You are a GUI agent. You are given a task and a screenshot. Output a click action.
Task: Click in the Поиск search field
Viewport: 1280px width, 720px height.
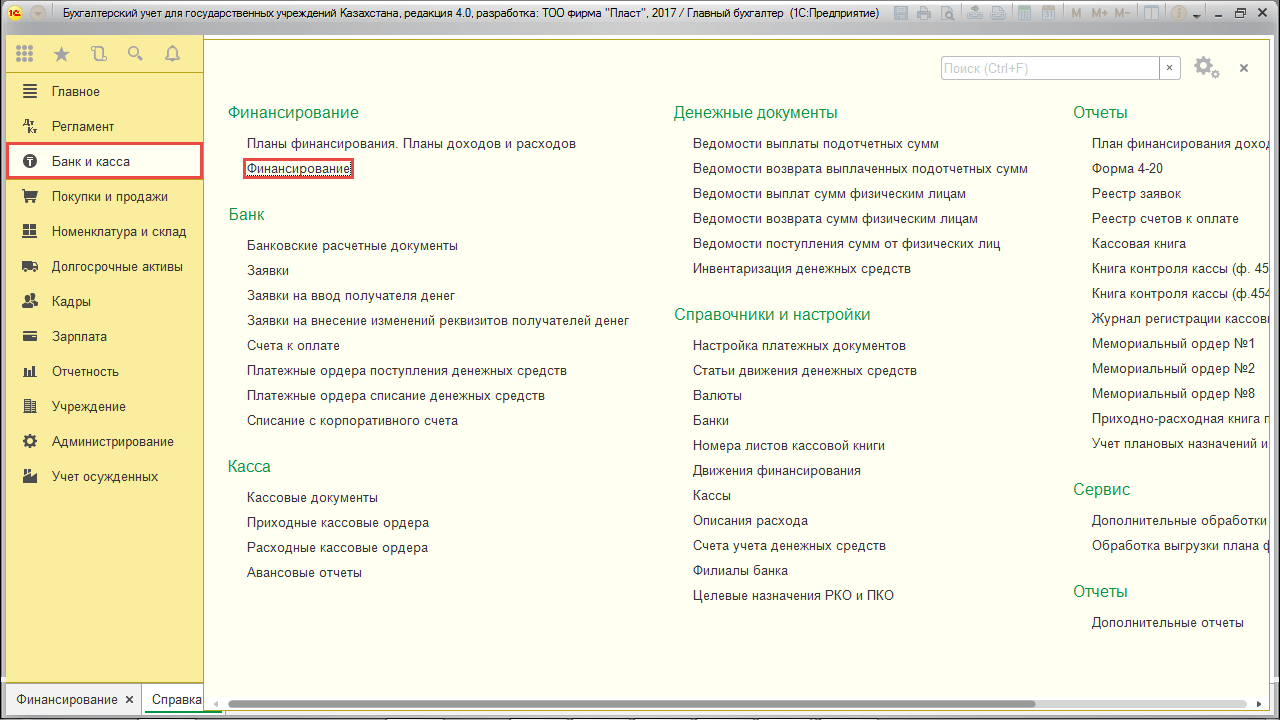pyautogui.click(x=1049, y=68)
